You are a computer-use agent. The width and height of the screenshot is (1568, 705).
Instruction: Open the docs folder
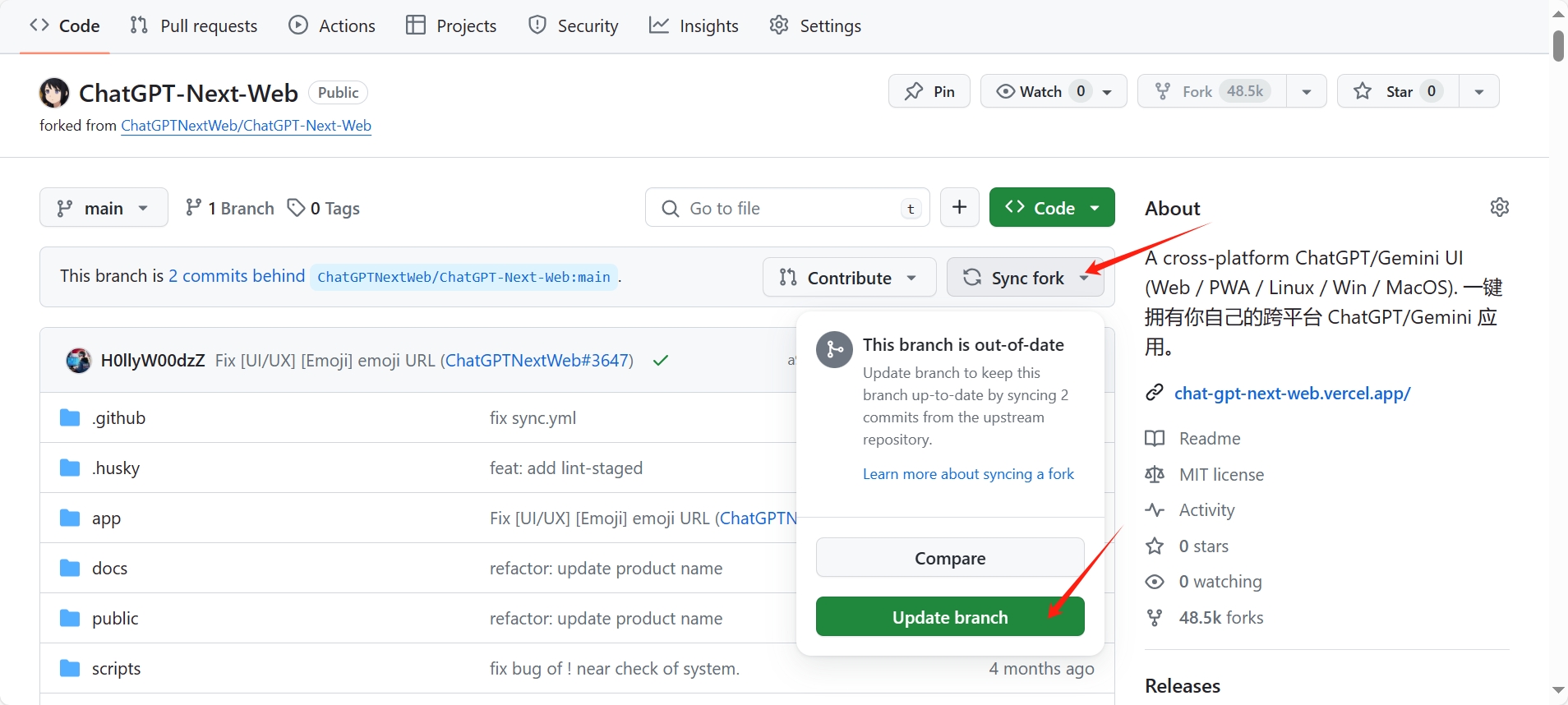(x=109, y=568)
